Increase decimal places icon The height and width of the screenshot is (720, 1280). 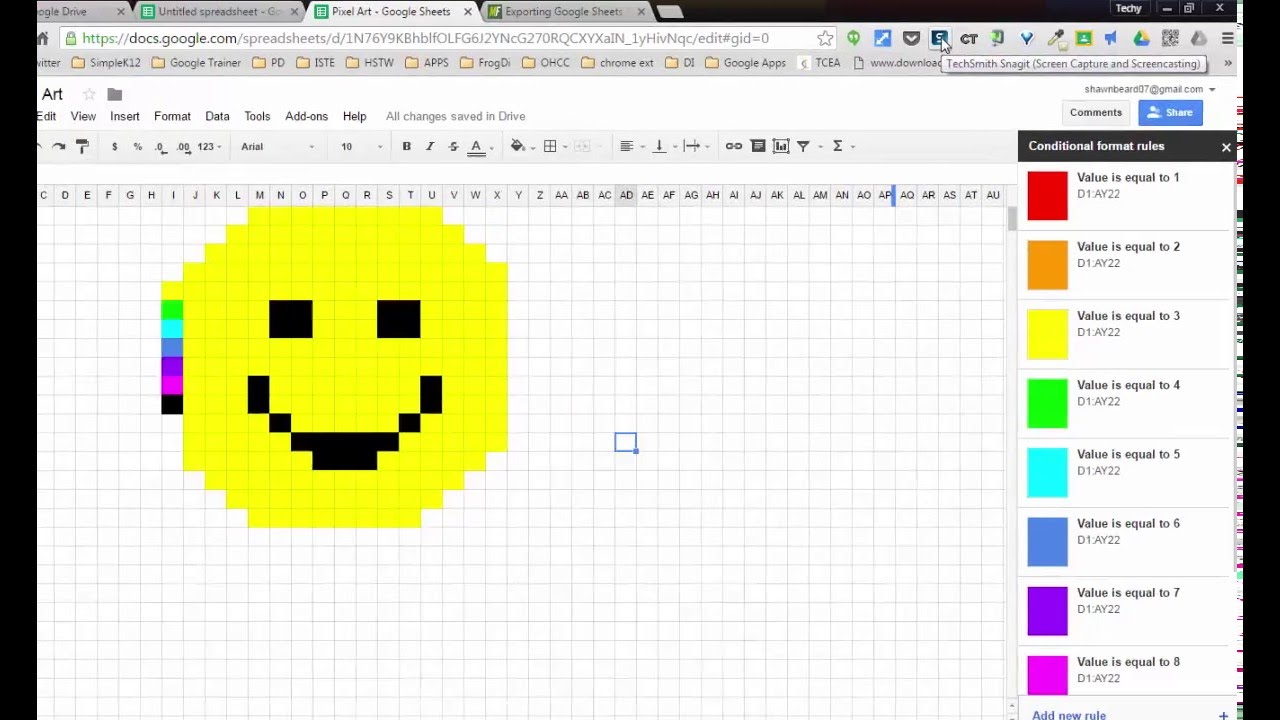[x=183, y=147]
